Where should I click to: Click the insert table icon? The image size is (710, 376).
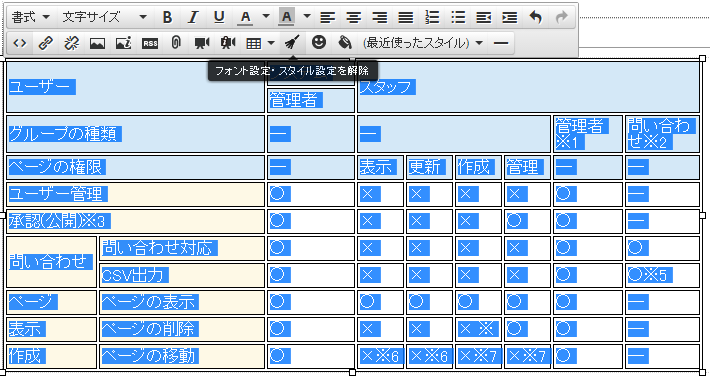(x=254, y=43)
